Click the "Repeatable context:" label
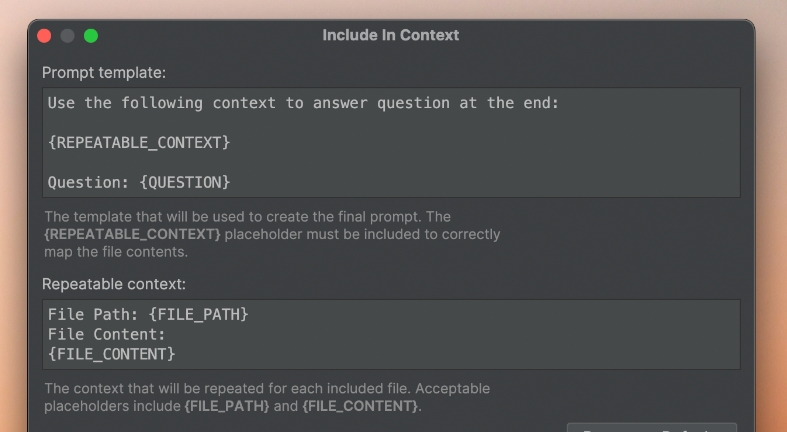The image size is (787, 432). 114,284
